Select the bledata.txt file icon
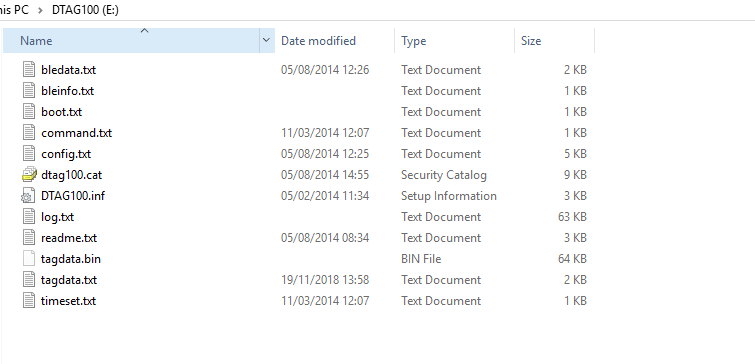 point(29,70)
